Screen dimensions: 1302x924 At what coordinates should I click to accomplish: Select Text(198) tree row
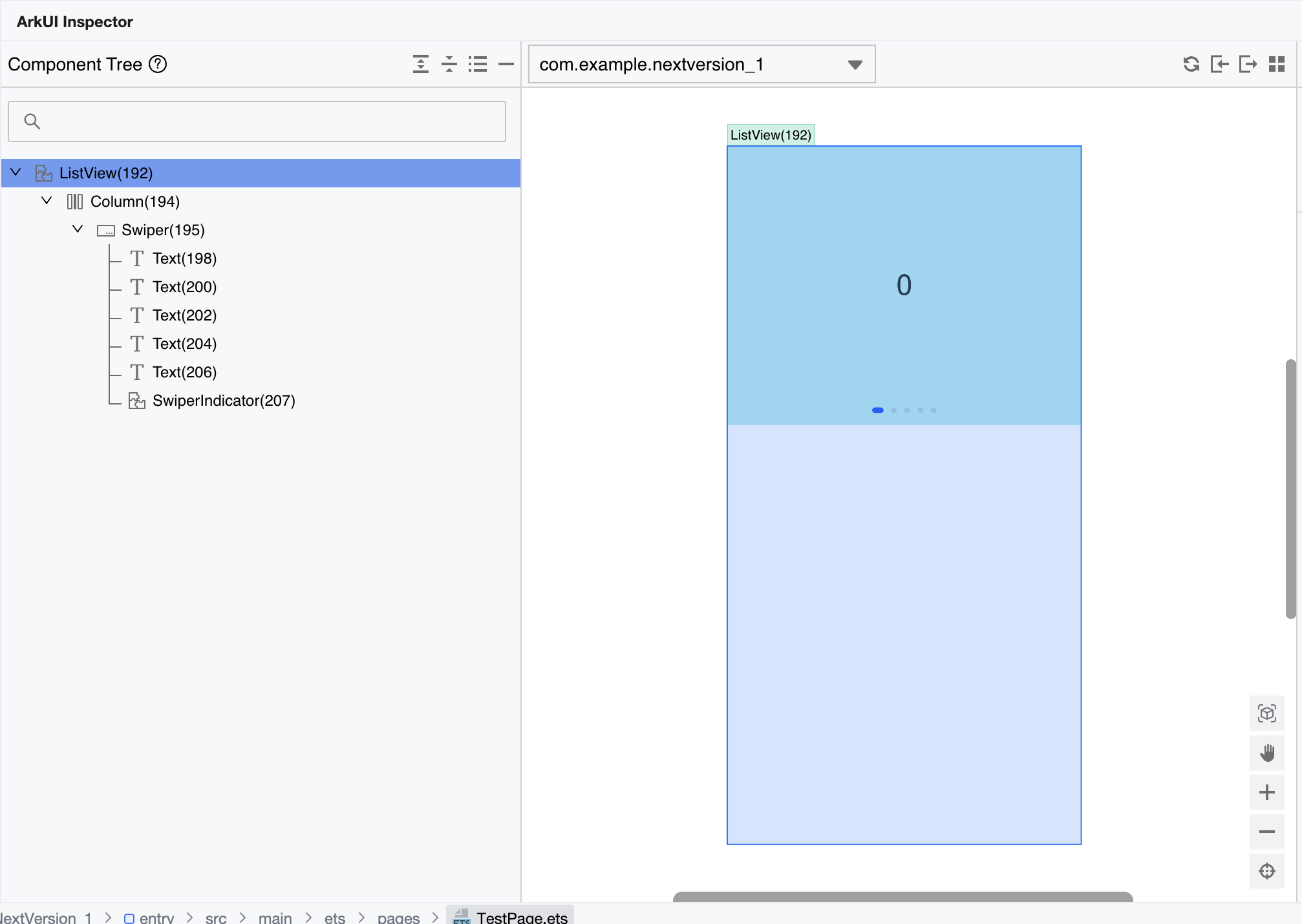coord(261,258)
